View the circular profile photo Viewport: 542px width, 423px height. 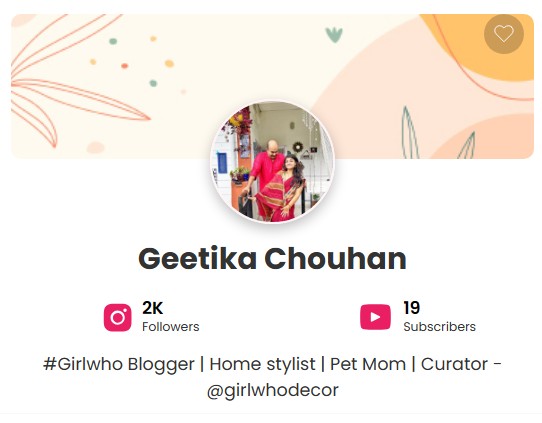272,162
